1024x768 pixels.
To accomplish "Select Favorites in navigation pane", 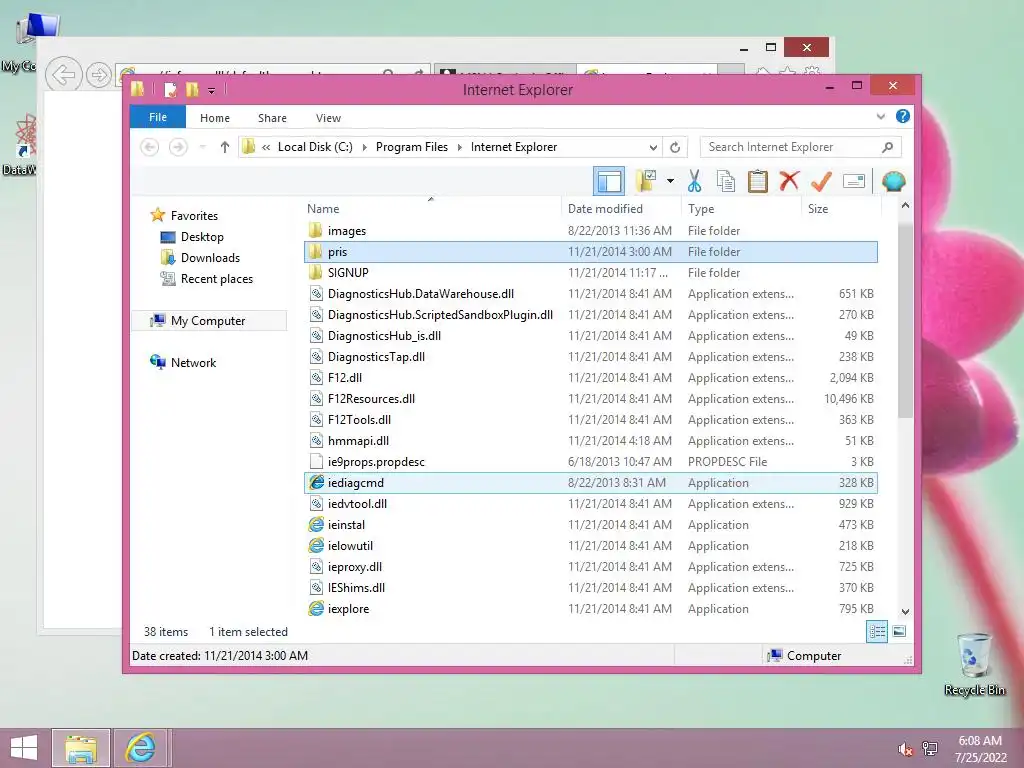I will tap(193, 216).
